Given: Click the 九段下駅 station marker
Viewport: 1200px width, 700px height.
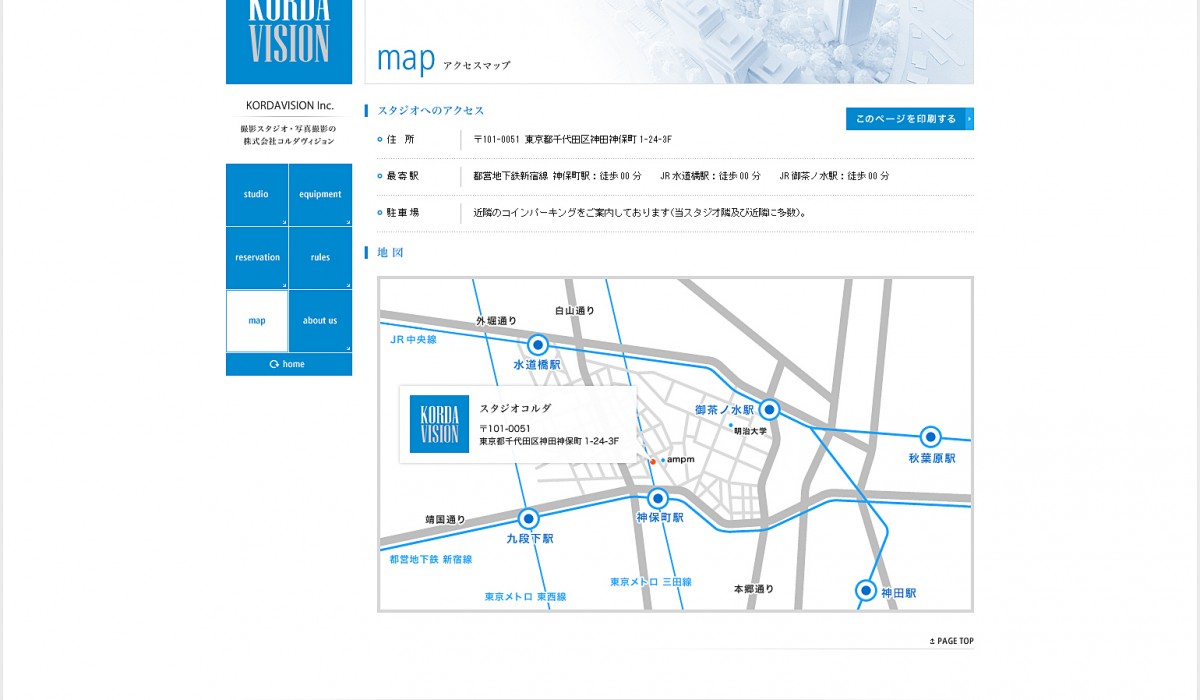Looking at the screenshot, I should (x=529, y=518).
